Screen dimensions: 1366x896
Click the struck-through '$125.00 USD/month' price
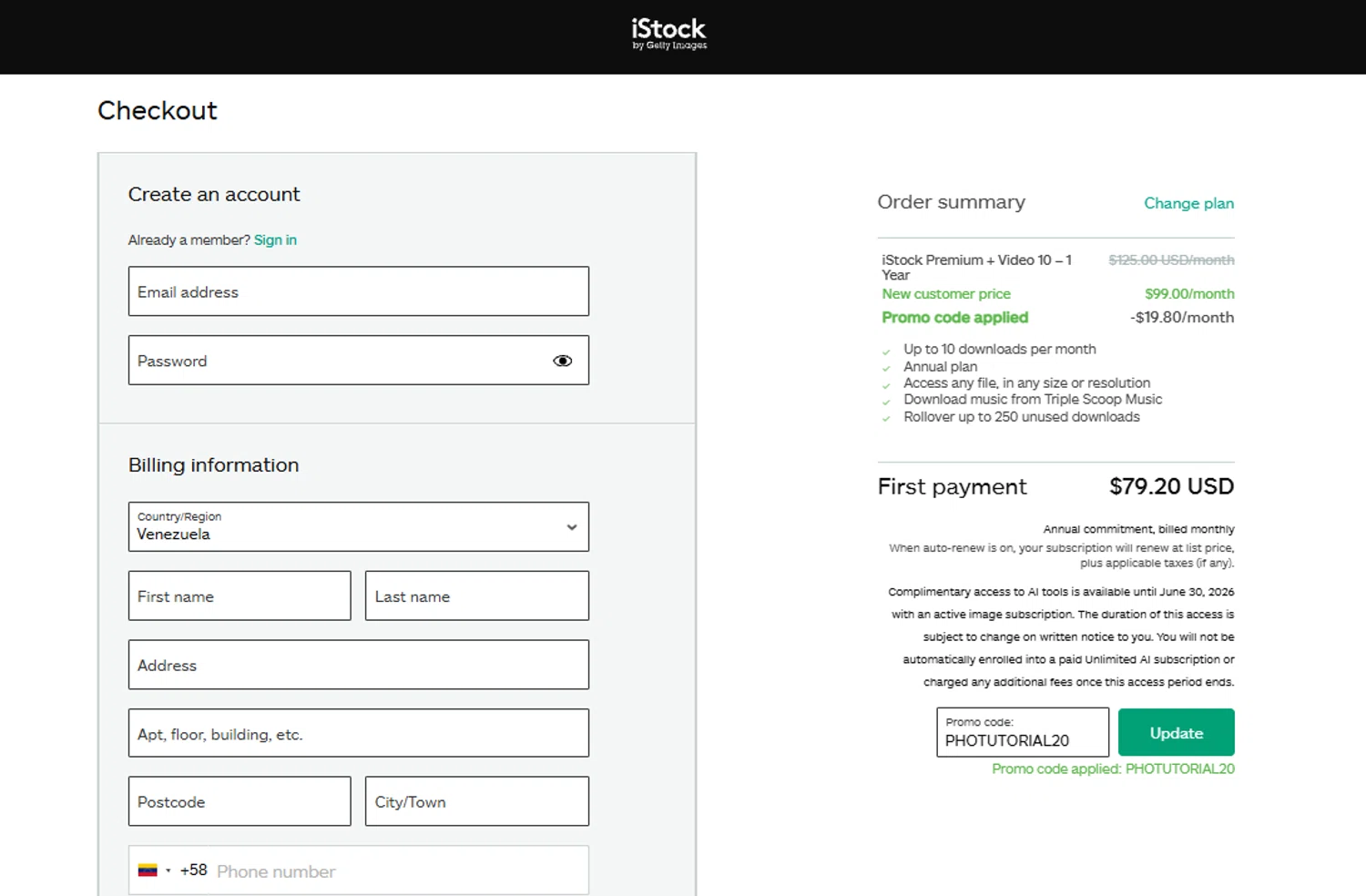1171,260
